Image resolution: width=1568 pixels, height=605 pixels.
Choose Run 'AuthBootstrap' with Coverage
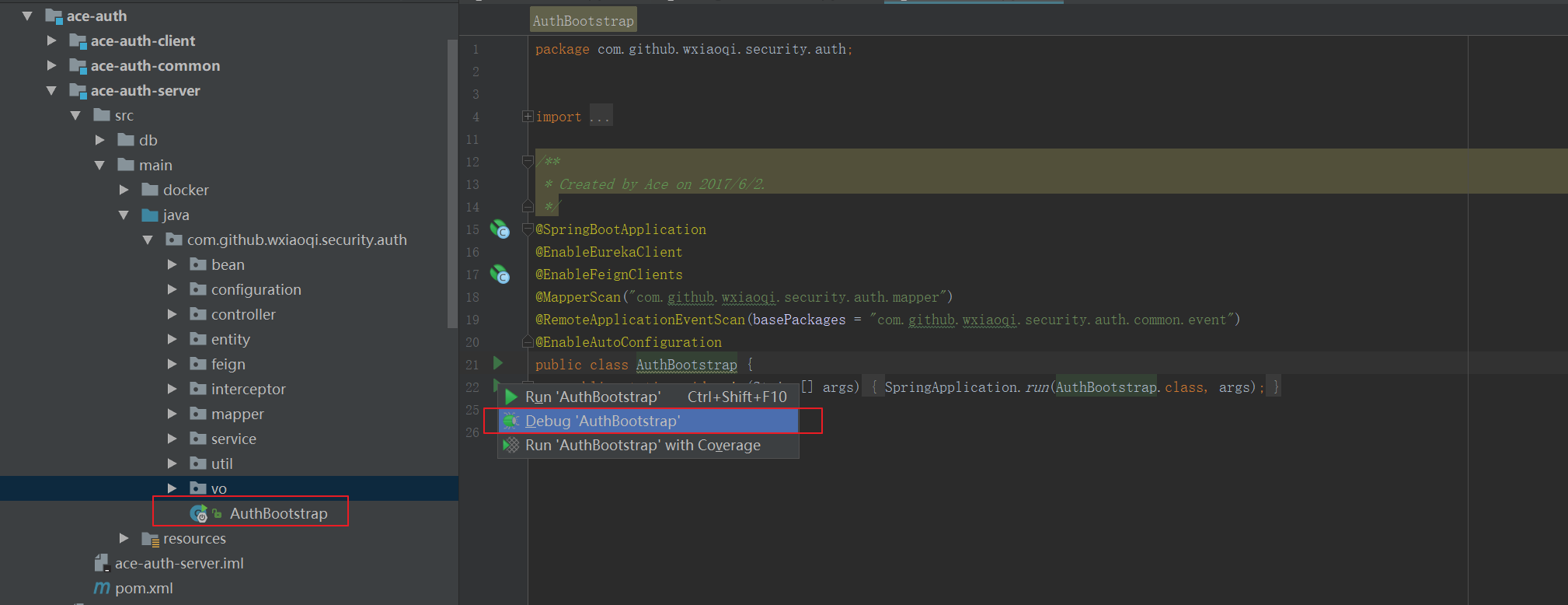pos(648,445)
